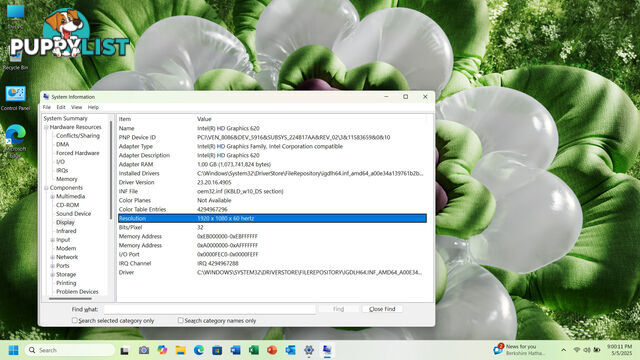Click System Information taskbar icon
The width and height of the screenshot is (640, 360).
point(327,350)
